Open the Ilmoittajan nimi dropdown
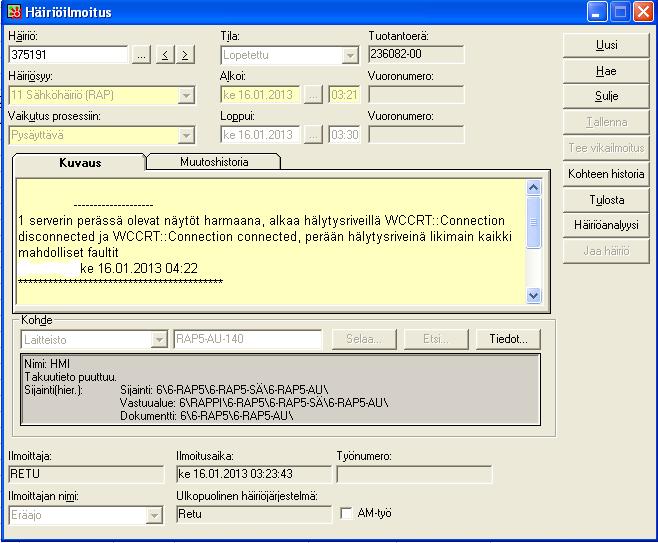The image size is (658, 543). [154, 515]
